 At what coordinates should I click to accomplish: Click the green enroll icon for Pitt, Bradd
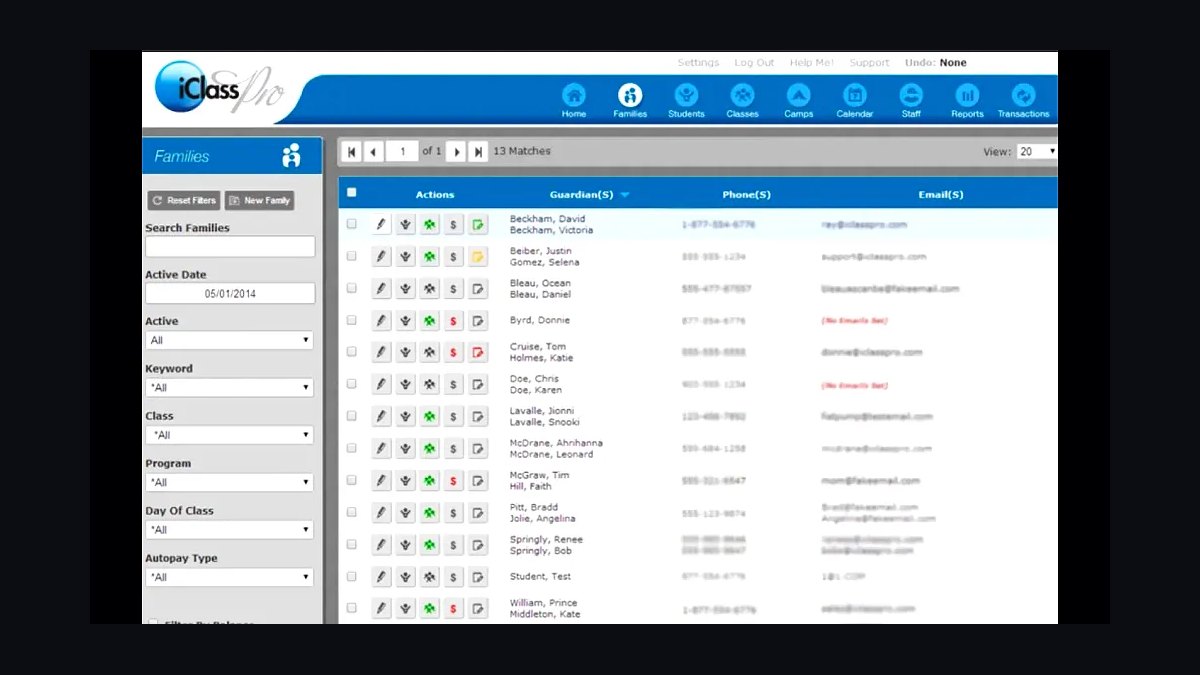(x=430, y=513)
